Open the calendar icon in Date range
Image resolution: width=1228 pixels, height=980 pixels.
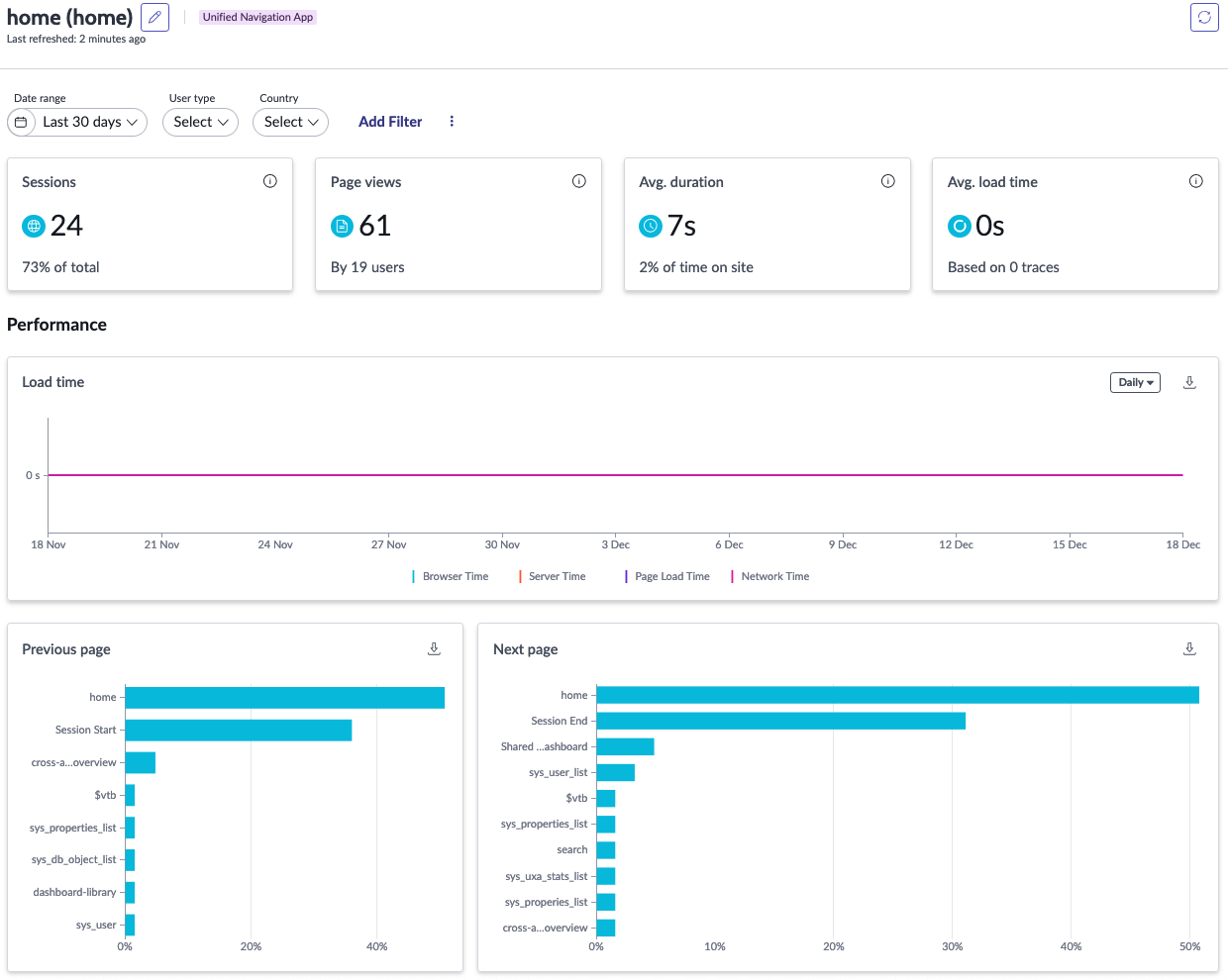(x=21, y=122)
